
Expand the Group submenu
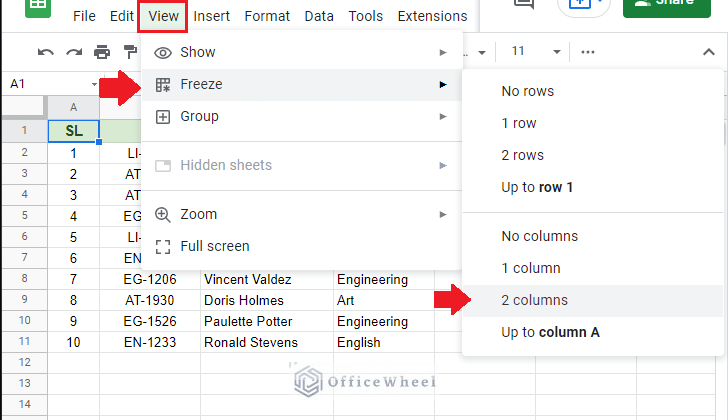pos(301,116)
